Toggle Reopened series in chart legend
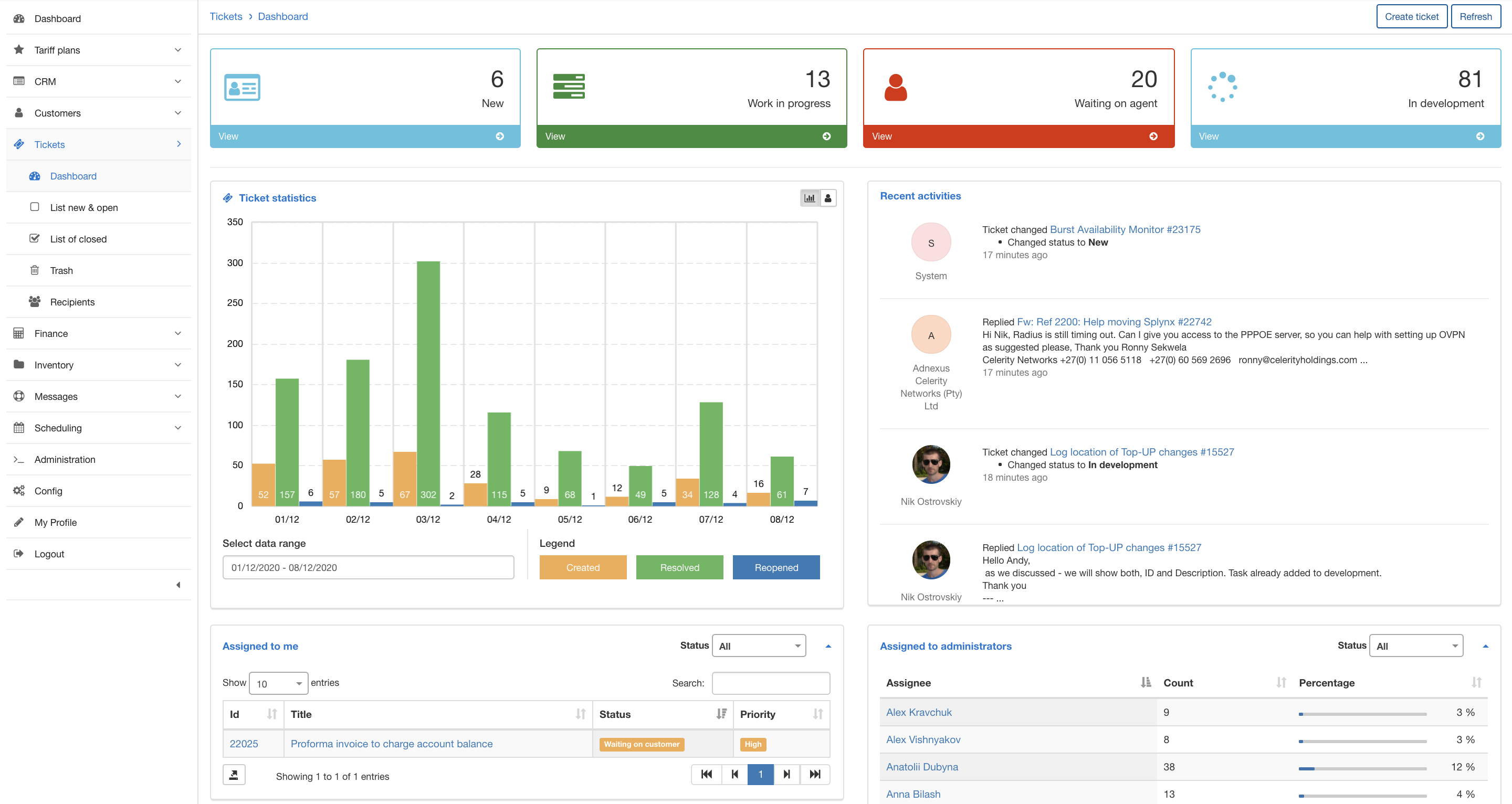 coord(775,567)
